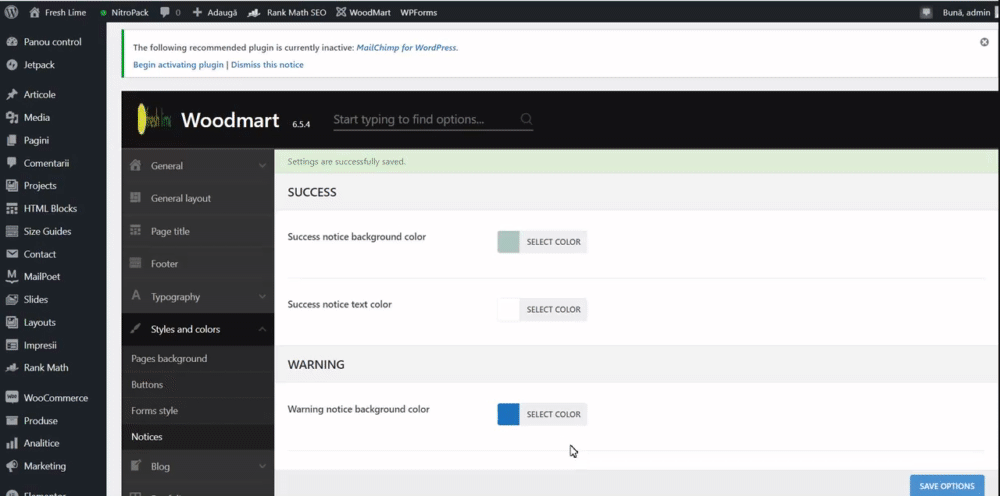Click Success notice text color swatch
This screenshot has width=1000, height=496.
tap(508, 310)
